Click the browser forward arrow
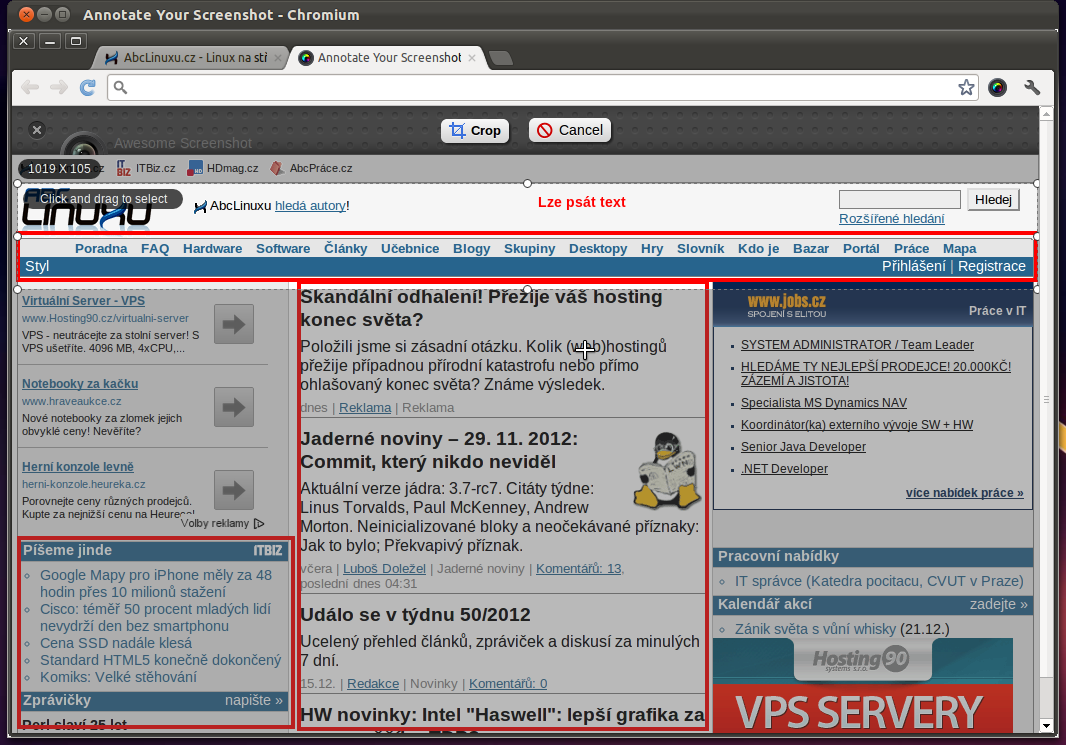 point(59,87)
